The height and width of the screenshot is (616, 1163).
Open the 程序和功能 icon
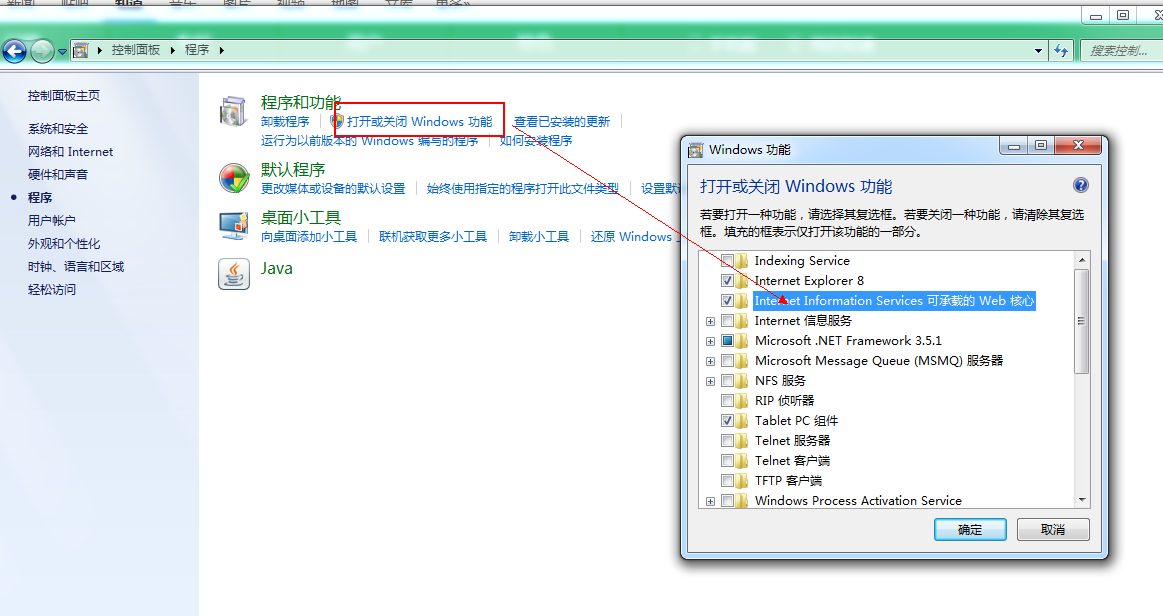[233, 112]
